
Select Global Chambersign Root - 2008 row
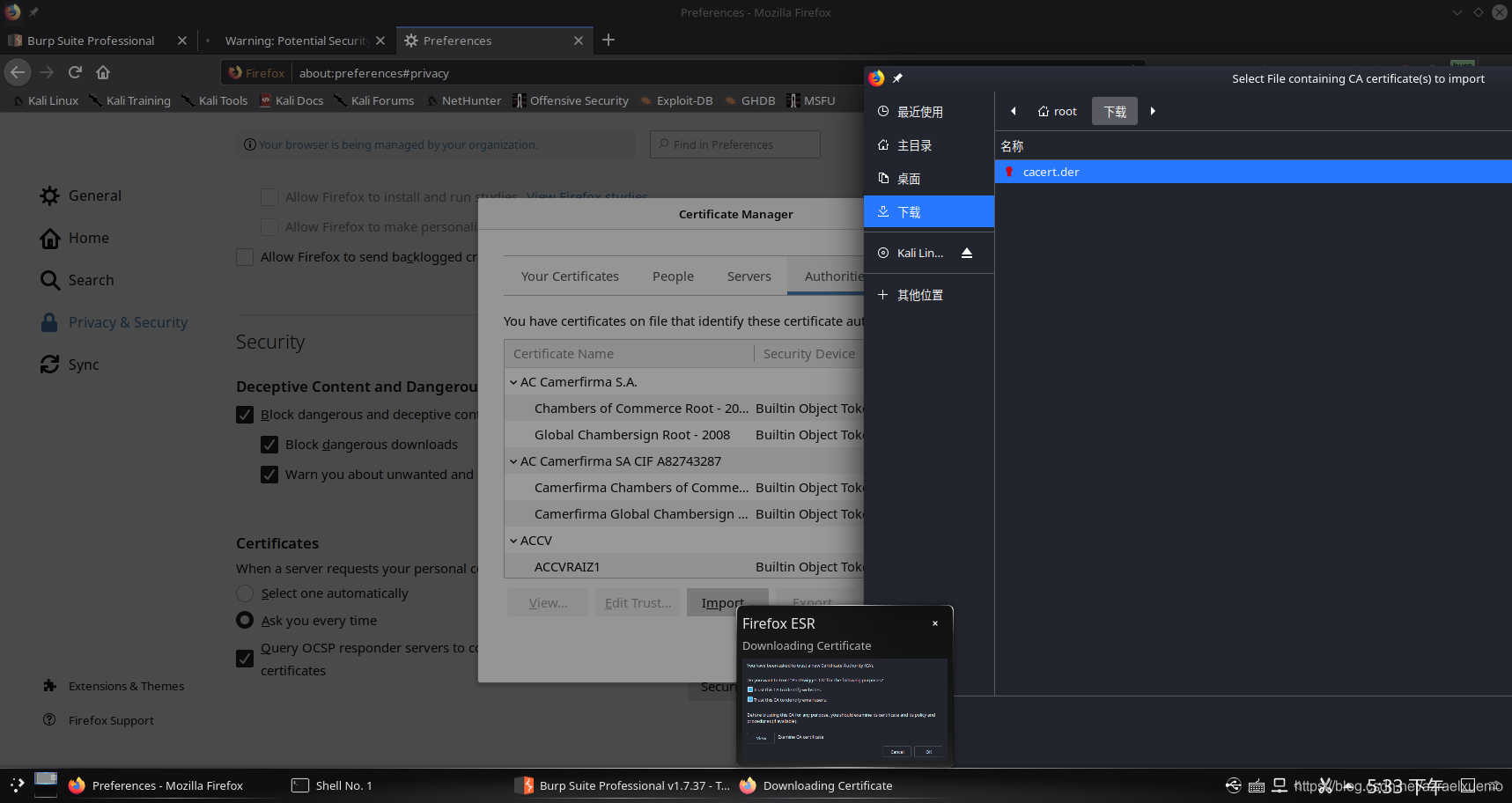pos(684,435)
